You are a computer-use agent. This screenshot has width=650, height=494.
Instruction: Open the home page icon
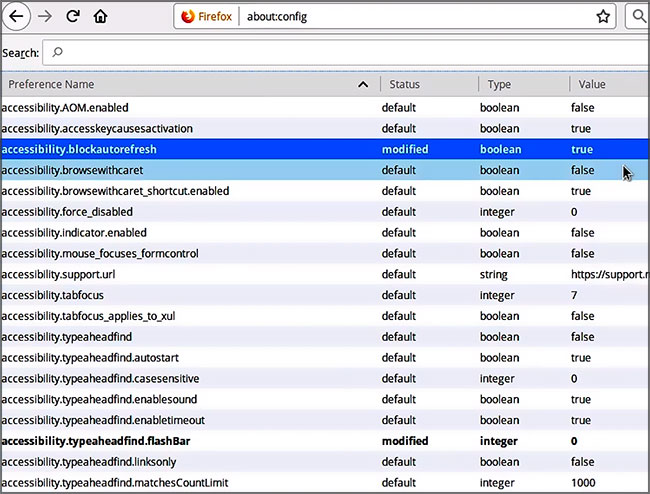click(x=100, y=17)
